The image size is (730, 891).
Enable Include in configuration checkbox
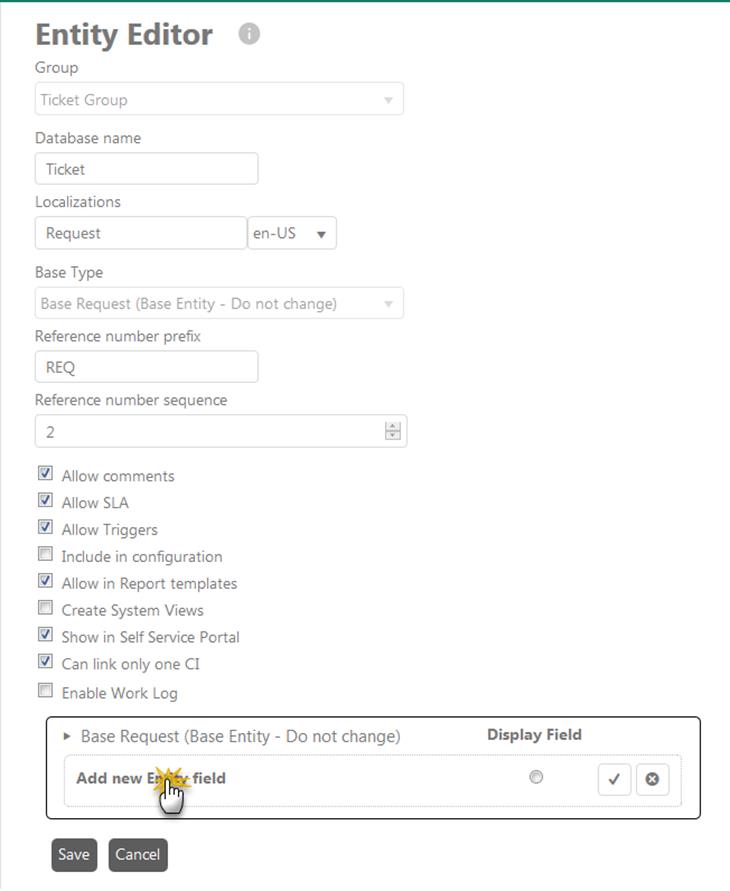point(45,554)
